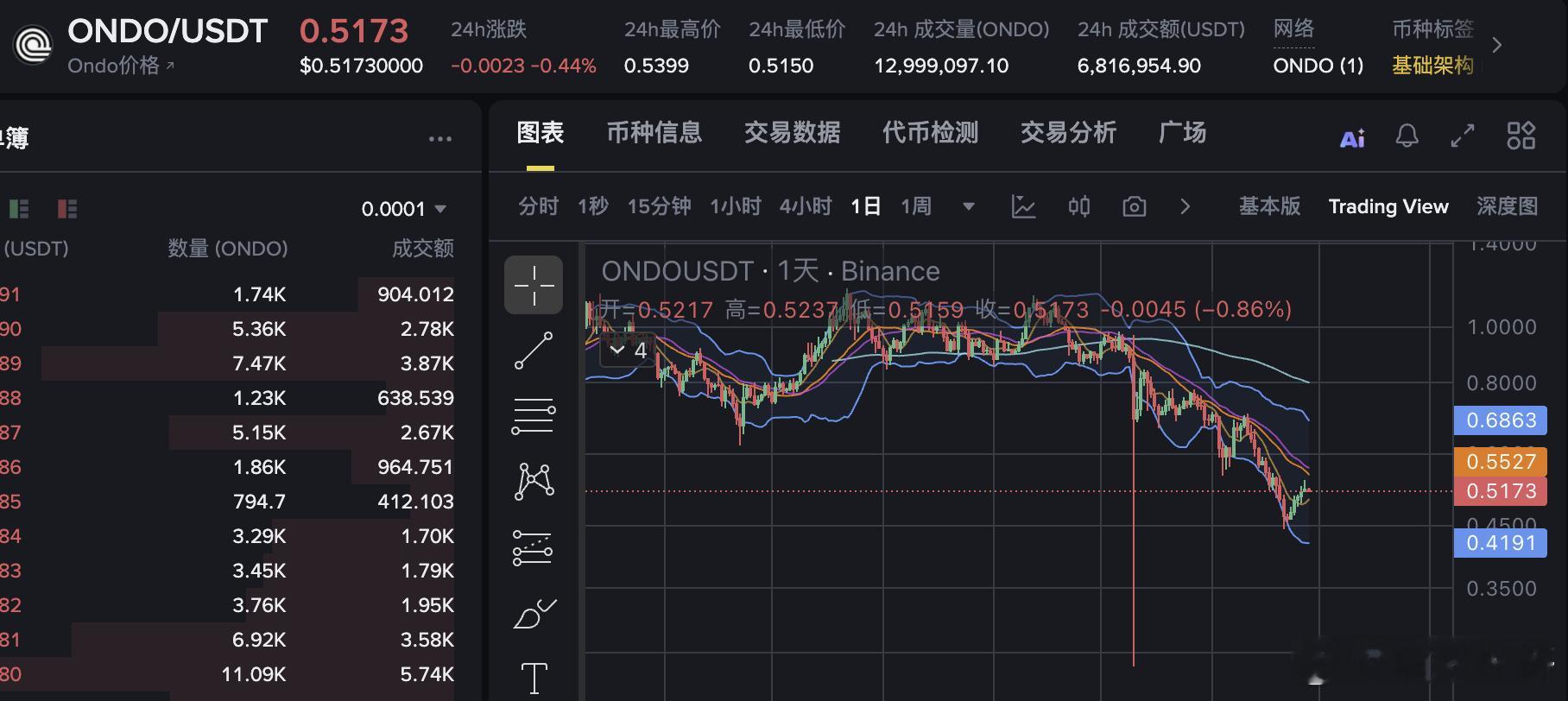Image resolution: width=1568 pixels, height=701 pixels.
Task: Open the layout grid icon
Action: (1521, 136)
